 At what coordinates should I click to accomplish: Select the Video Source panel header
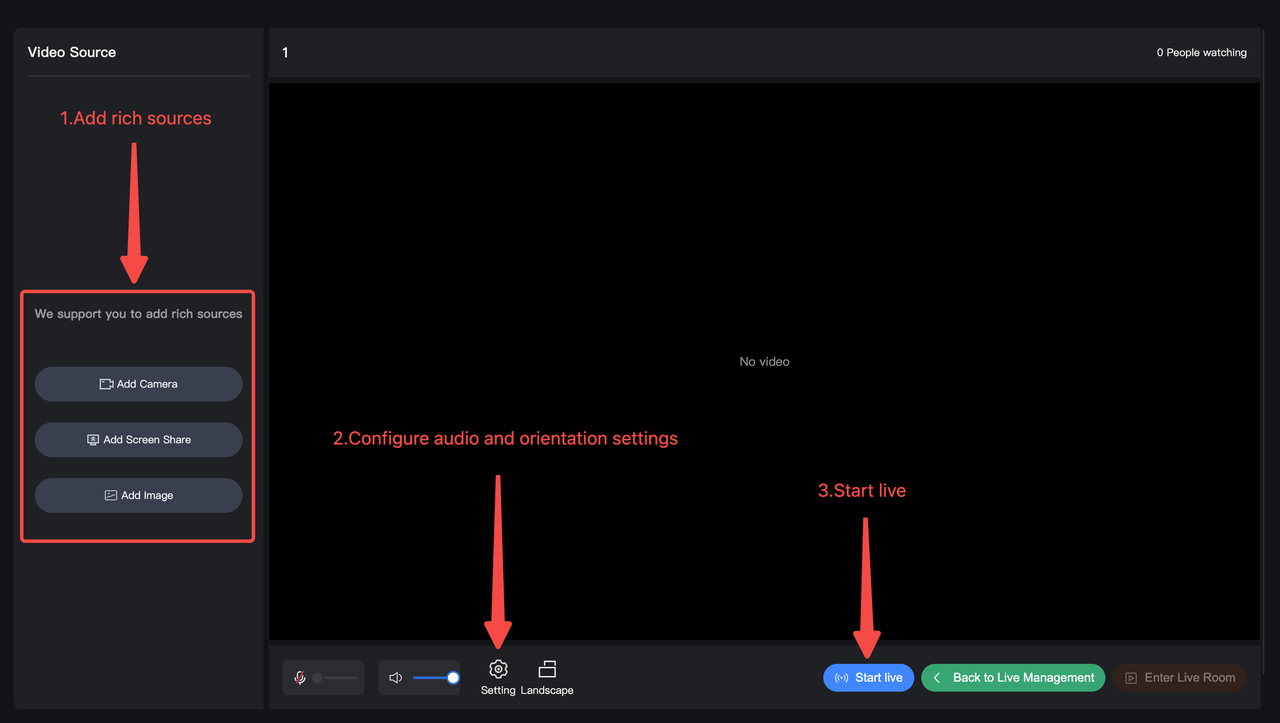pyautogui.click(x=72, y=52)
